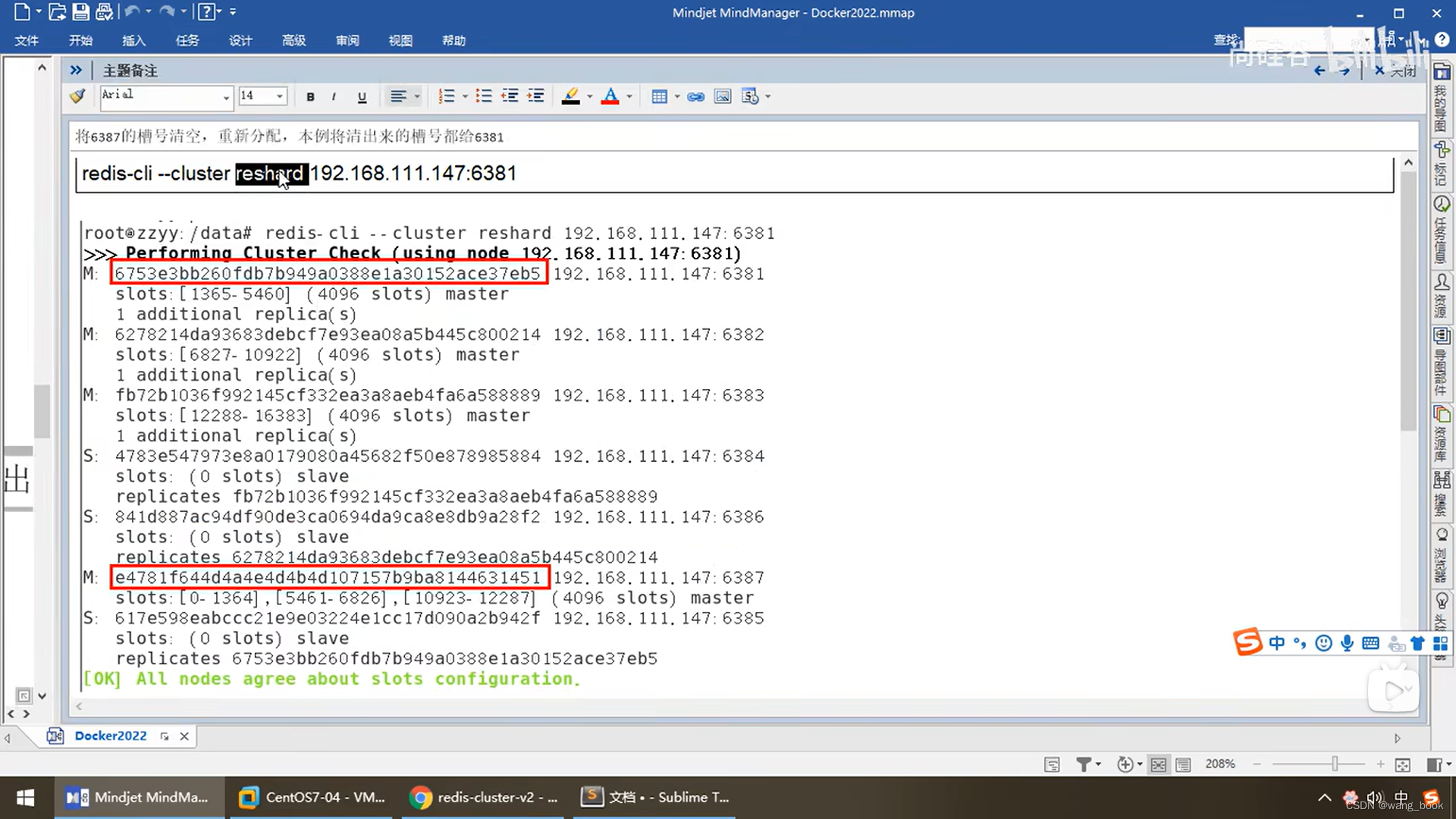Click the fit map to window icon
This screenshot has height=819, width=1456.
[x=1402, y=764]
